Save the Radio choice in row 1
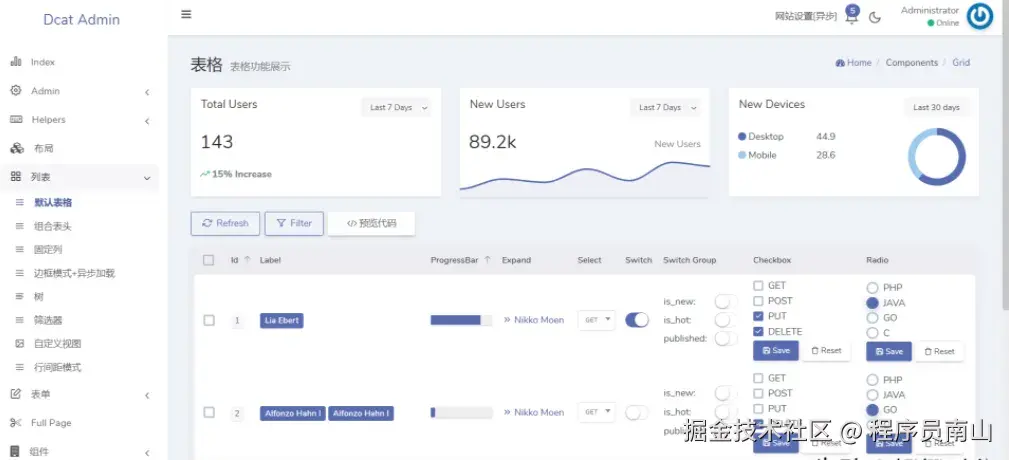This screenshot has height=460, width=1009. (889, 351)
